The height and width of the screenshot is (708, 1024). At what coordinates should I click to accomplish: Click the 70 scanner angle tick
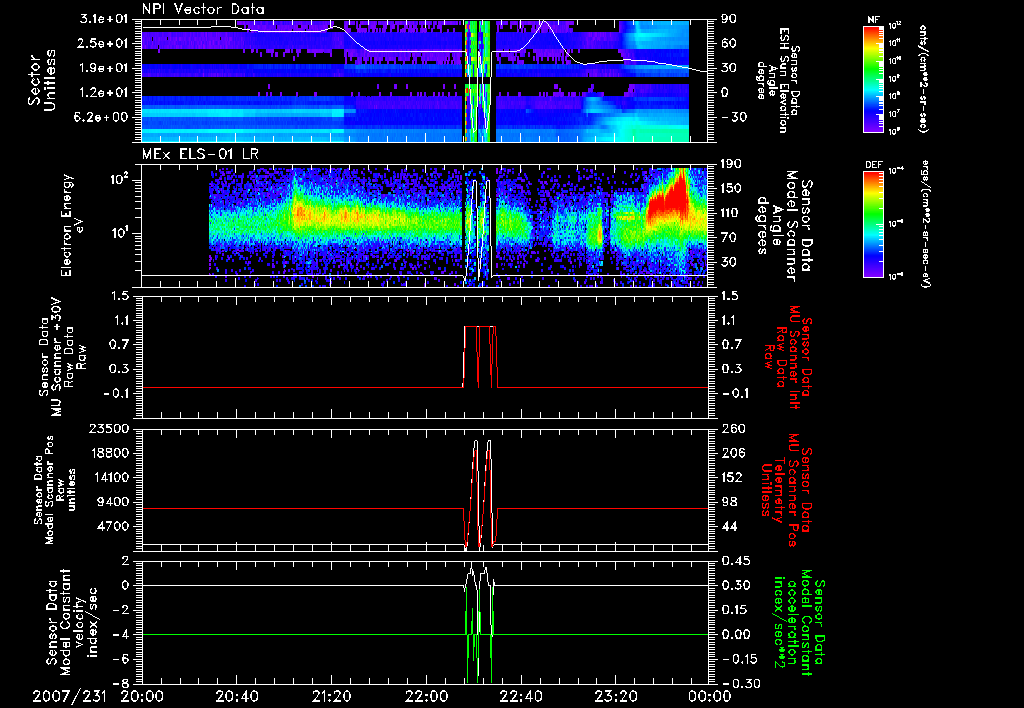[x=728, y=238]
